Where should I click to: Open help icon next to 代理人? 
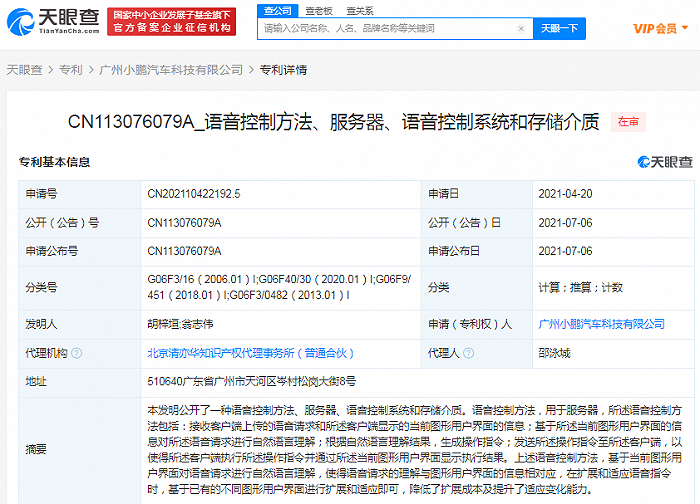coord(468,353)
